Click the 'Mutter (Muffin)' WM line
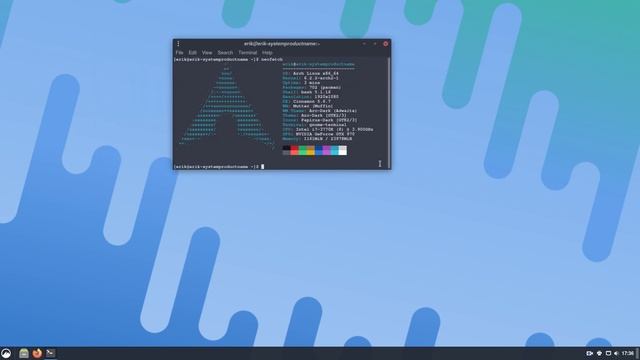Screen dimensions: 640x360 point(308,106)
